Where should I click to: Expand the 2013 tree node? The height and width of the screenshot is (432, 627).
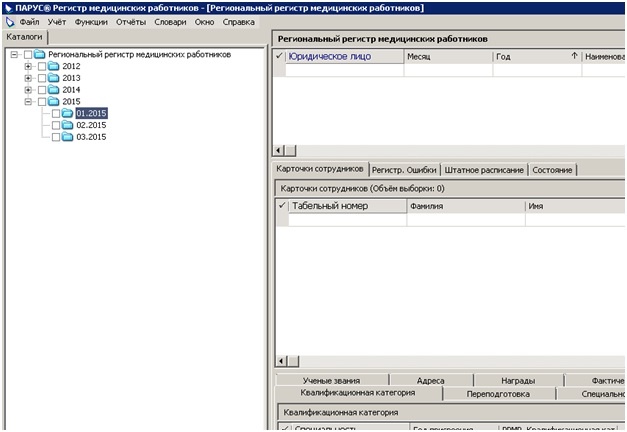(28, 78)
